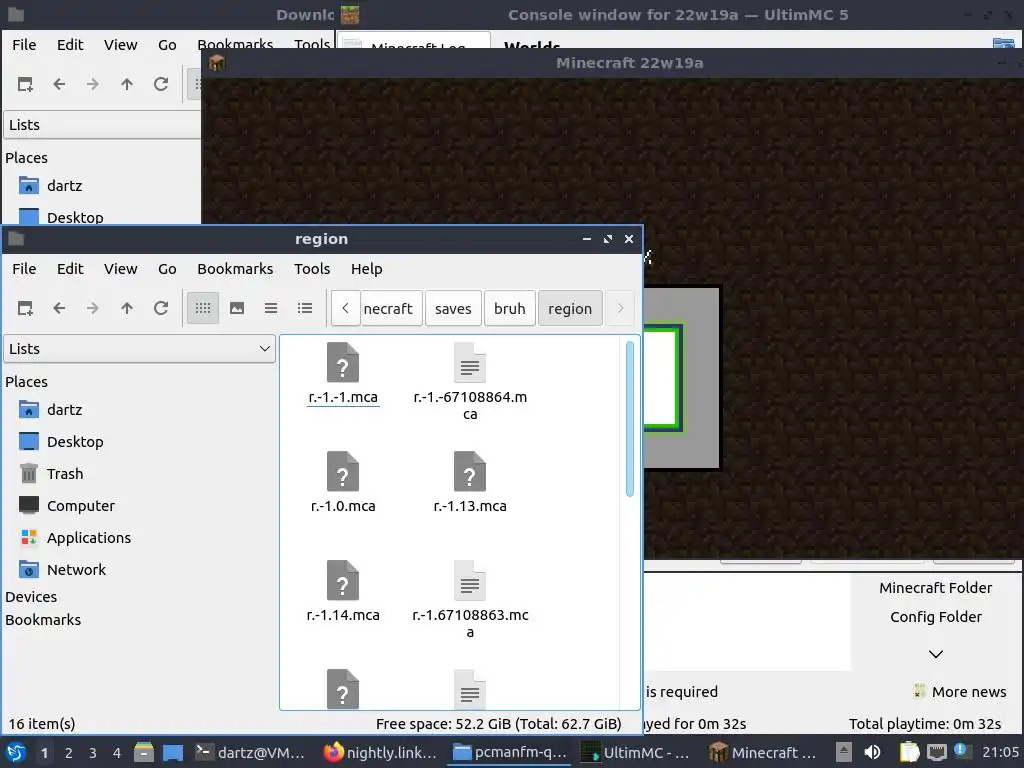Viewport: 1024px width, 768px height.
Task: Open More news in UltimMC
Action: 960,692
